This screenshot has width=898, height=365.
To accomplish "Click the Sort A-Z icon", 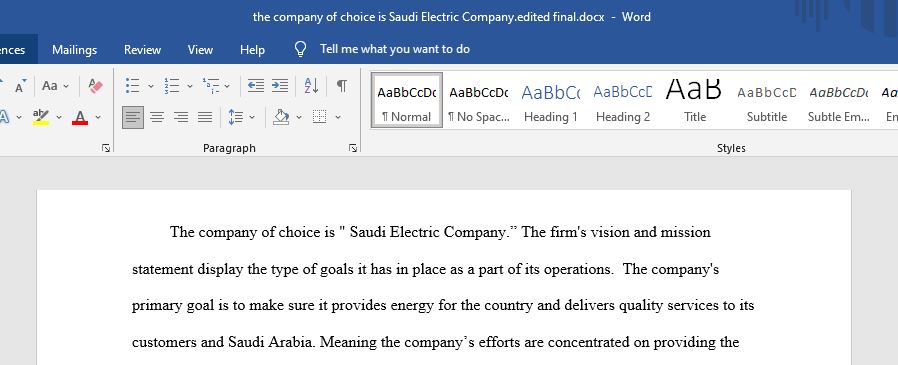I will (x=311, y=86).
